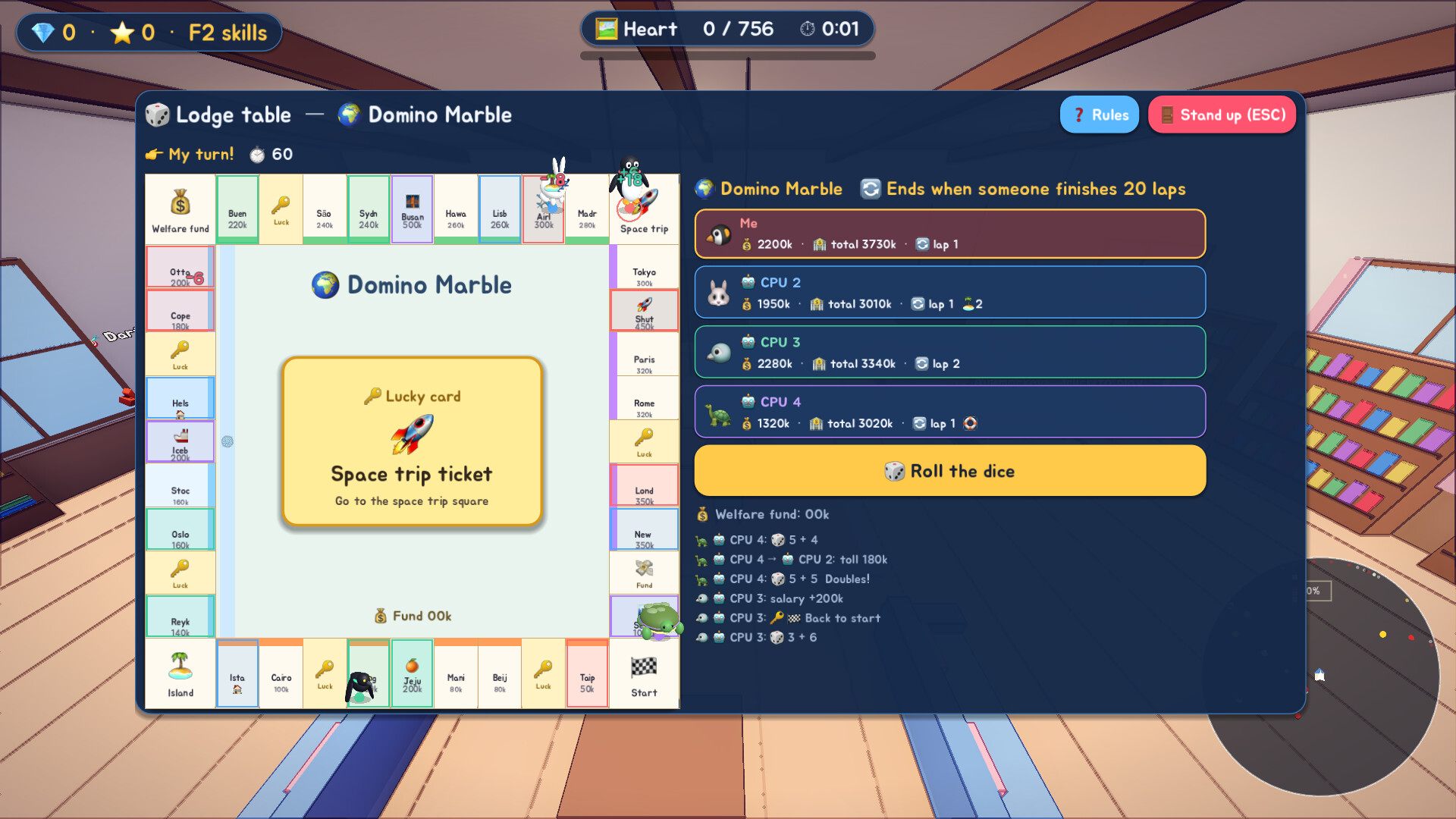
Task: Open the Rules help button
Action: (x=1099, y=115)
